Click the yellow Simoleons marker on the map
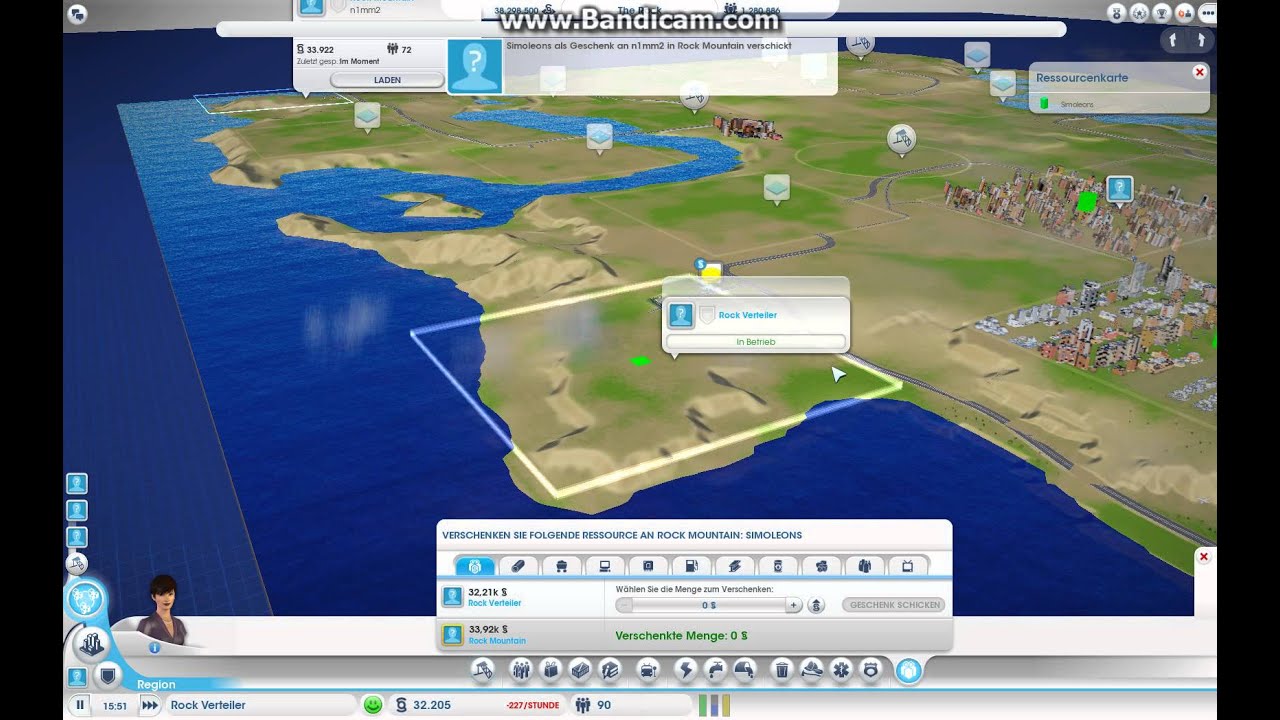This screenshot has width=1280, height=720. [711, 271]
